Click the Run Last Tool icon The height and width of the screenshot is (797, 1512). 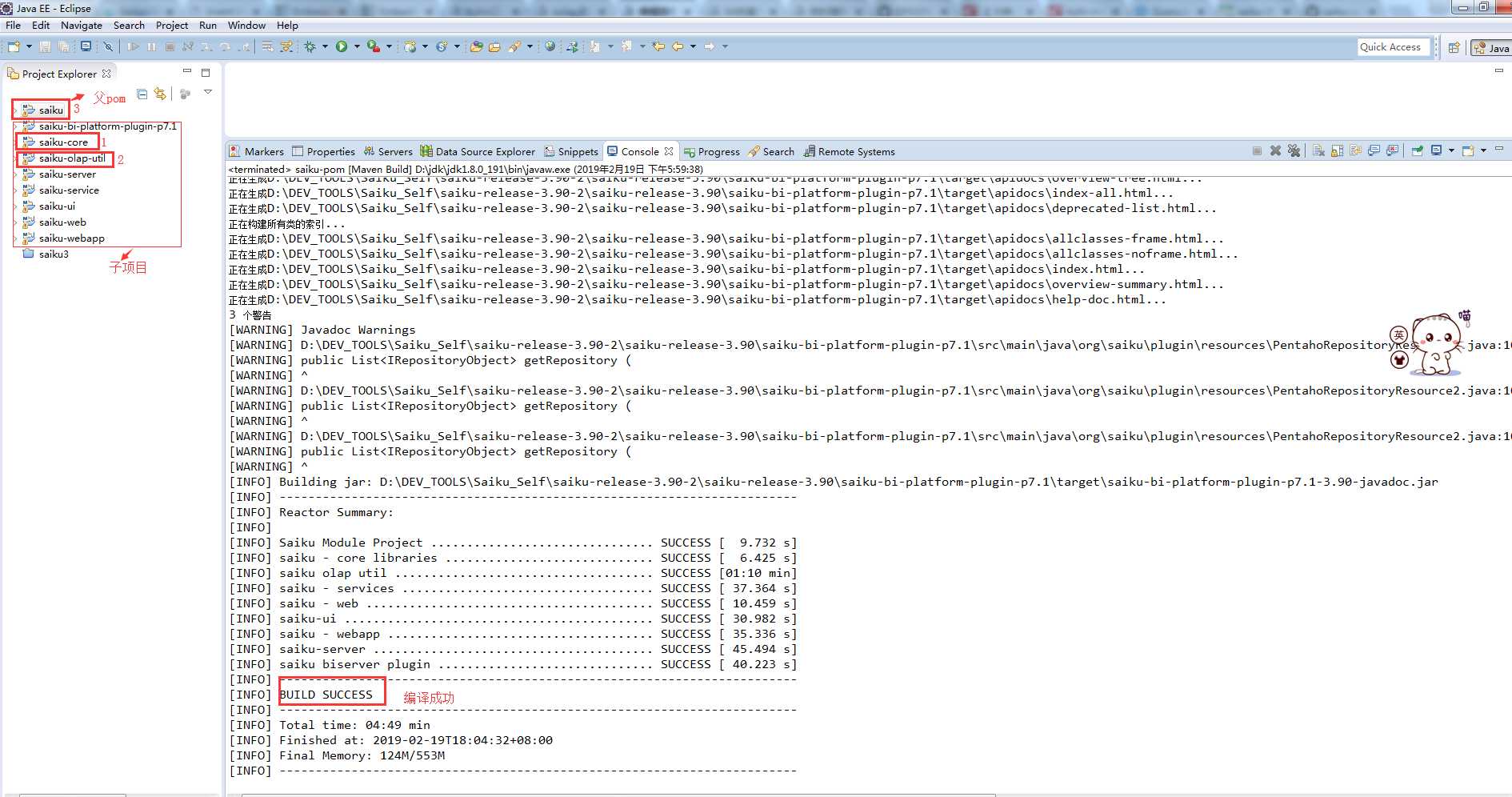373,46
